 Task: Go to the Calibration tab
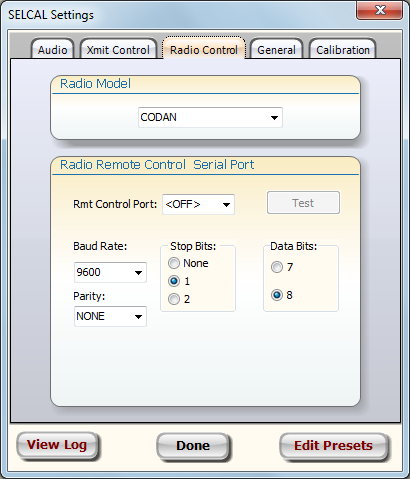[343, 49]
